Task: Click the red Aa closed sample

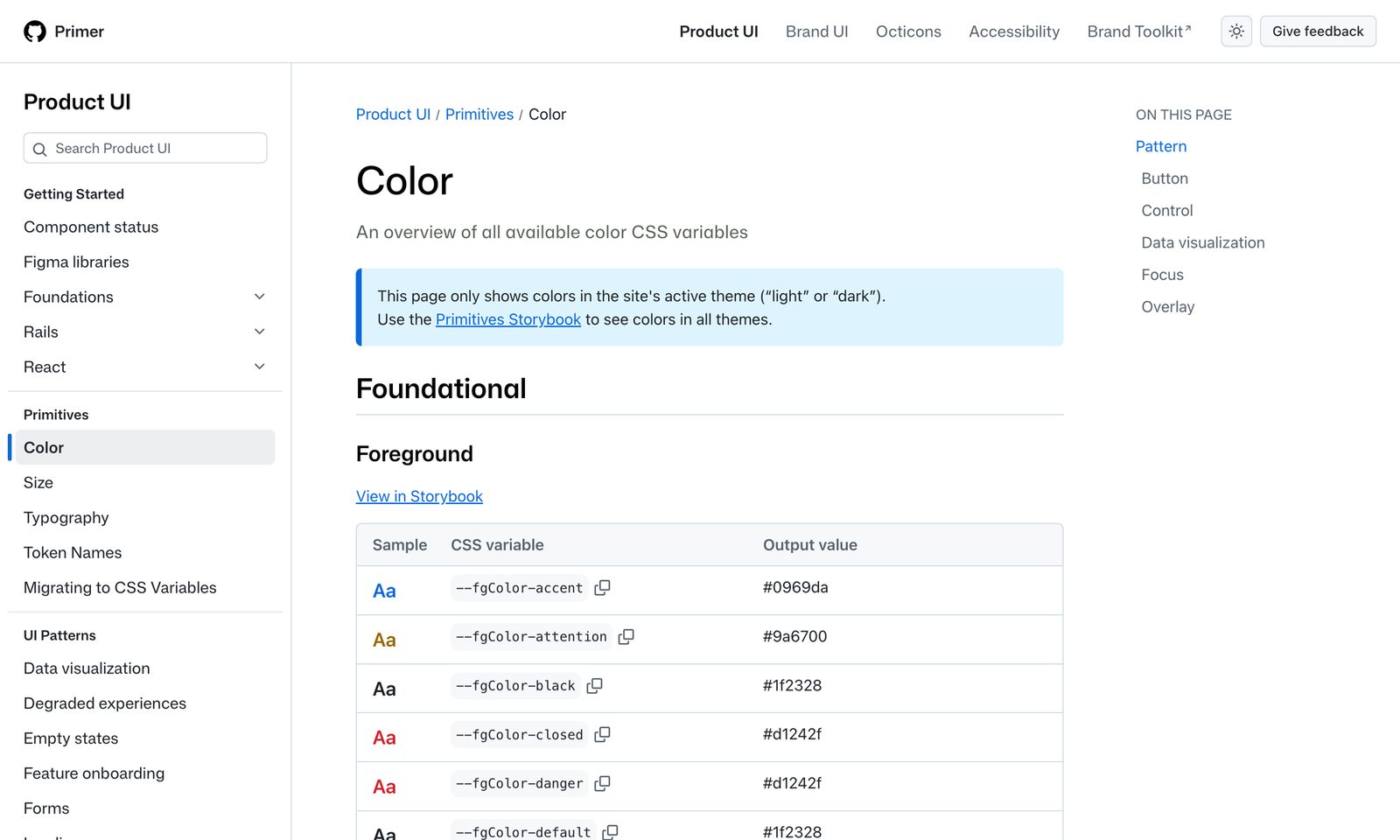Action: pos(384,738)
